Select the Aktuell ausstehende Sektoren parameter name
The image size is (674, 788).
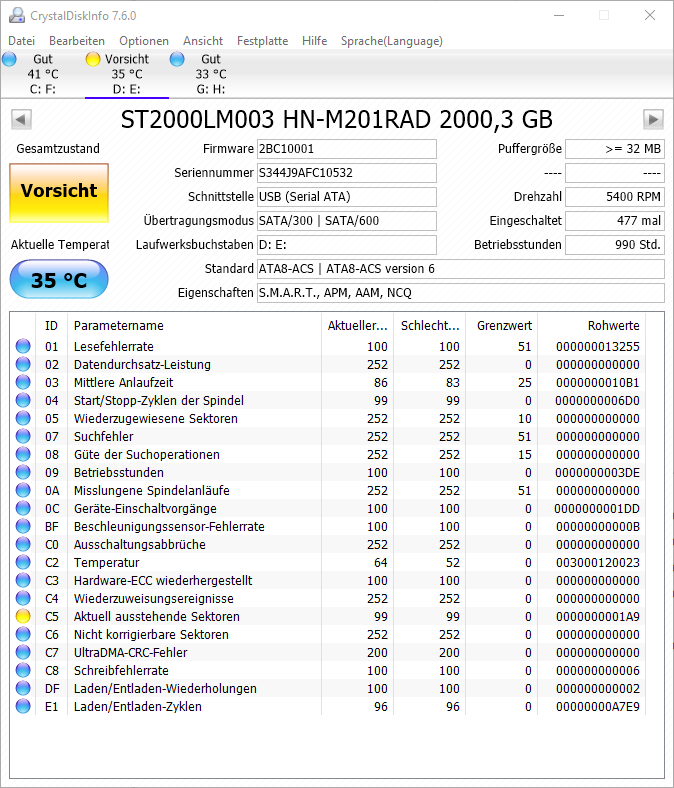click(x=156, y=617)
